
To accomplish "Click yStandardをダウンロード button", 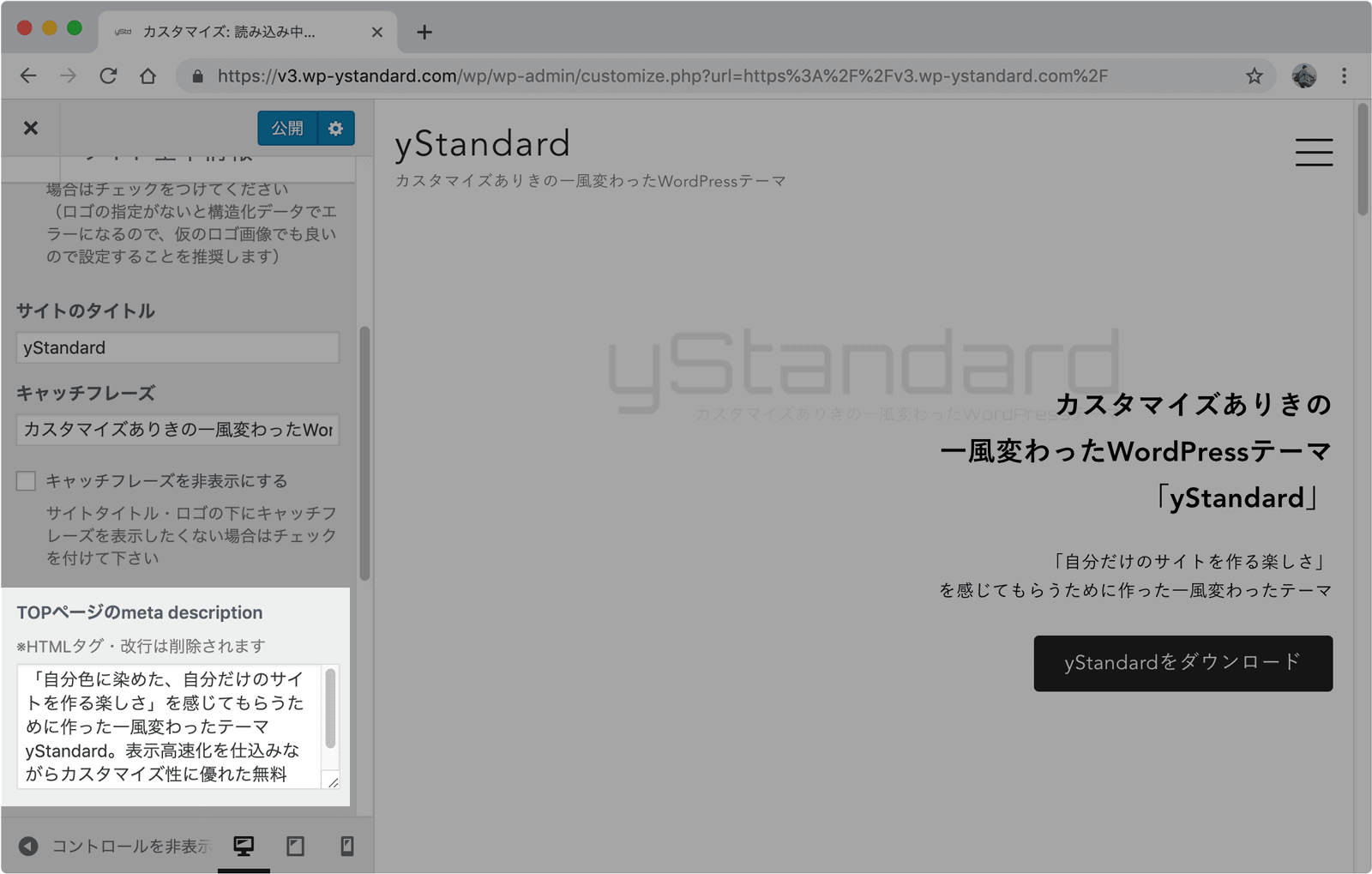I will coord(1182,663).
